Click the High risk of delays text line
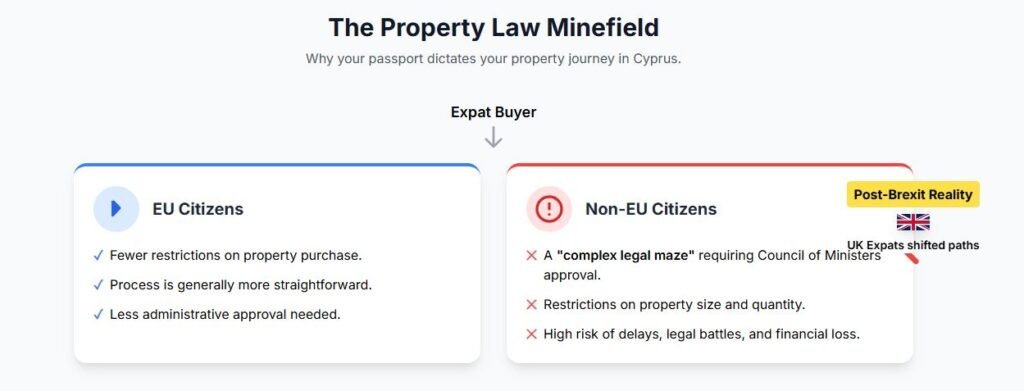The width and height of the screenshot is (1024, 391). (x=701, y=334)
